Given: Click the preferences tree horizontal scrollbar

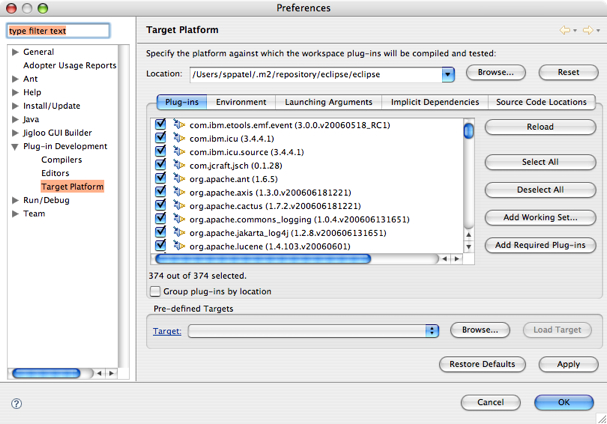Looking at the screenshot, I should point(46,373).
